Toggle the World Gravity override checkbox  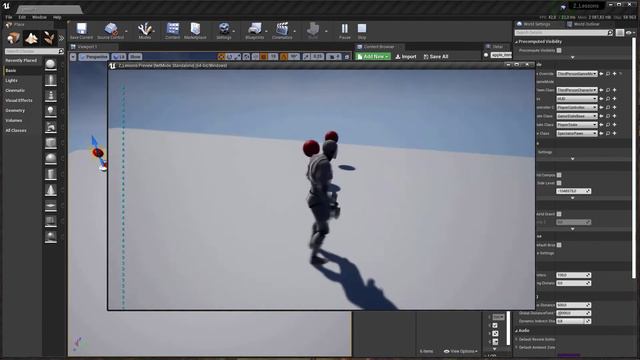pos(559,214)
